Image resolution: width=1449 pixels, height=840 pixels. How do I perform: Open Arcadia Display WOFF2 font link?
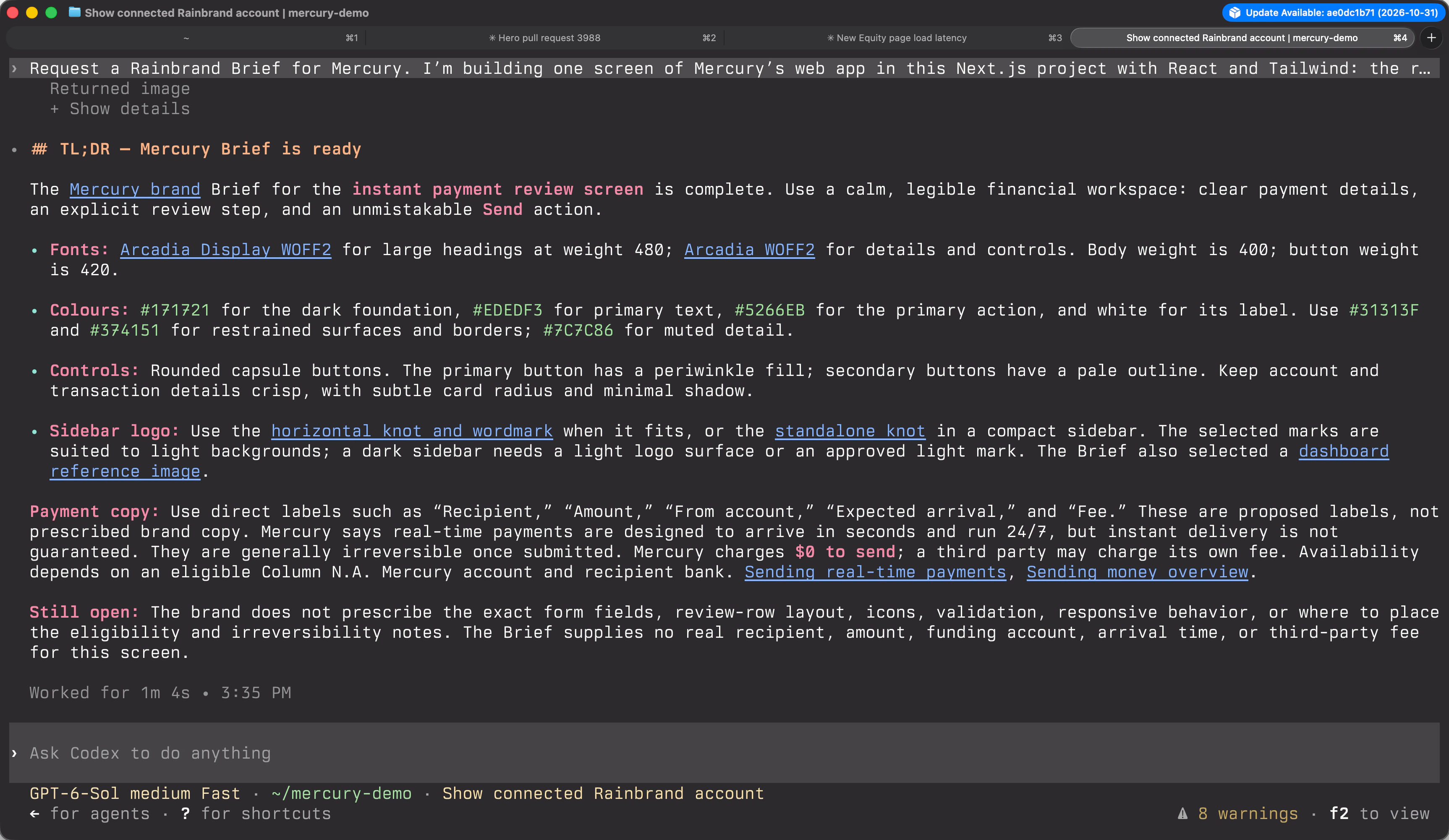tap(225, 250)
